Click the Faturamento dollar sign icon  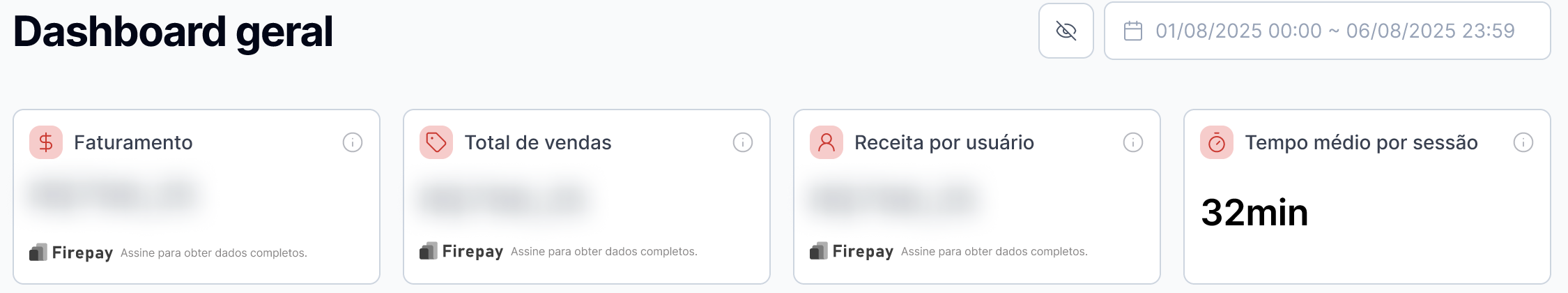click(x=46, y=142)
